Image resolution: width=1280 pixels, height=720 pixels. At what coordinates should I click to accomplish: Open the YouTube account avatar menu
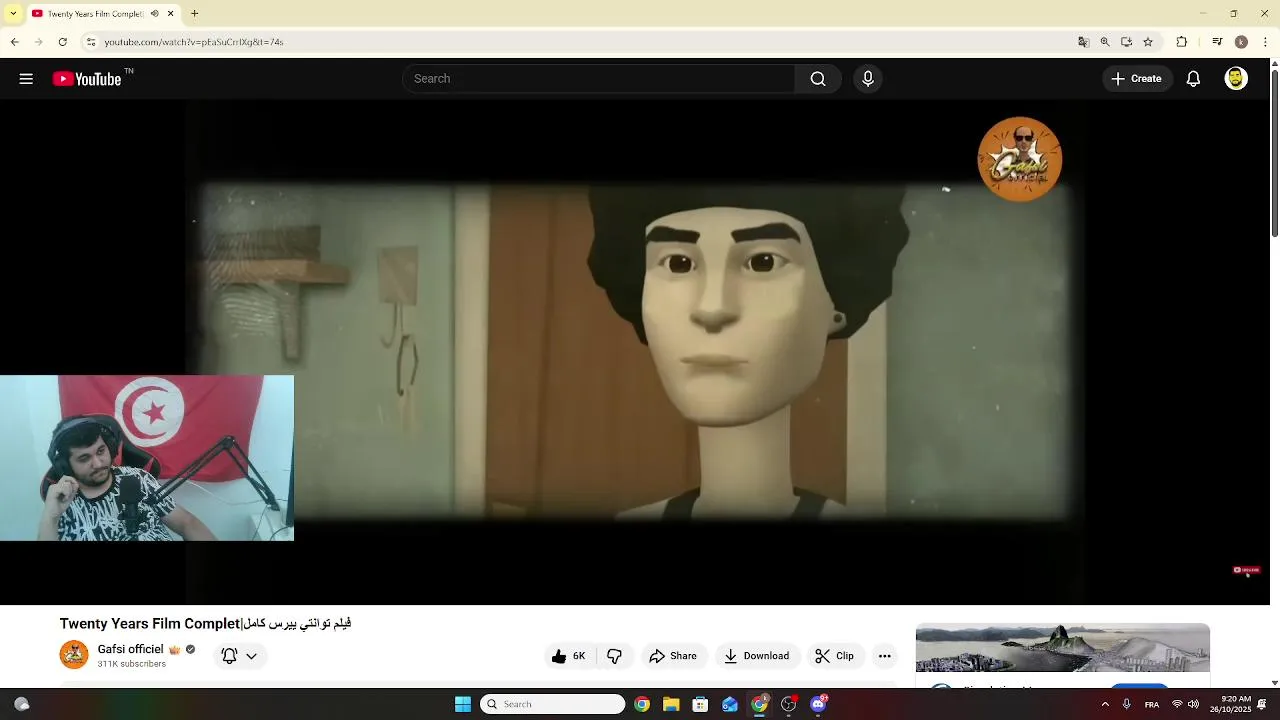tap(1236, 79)
